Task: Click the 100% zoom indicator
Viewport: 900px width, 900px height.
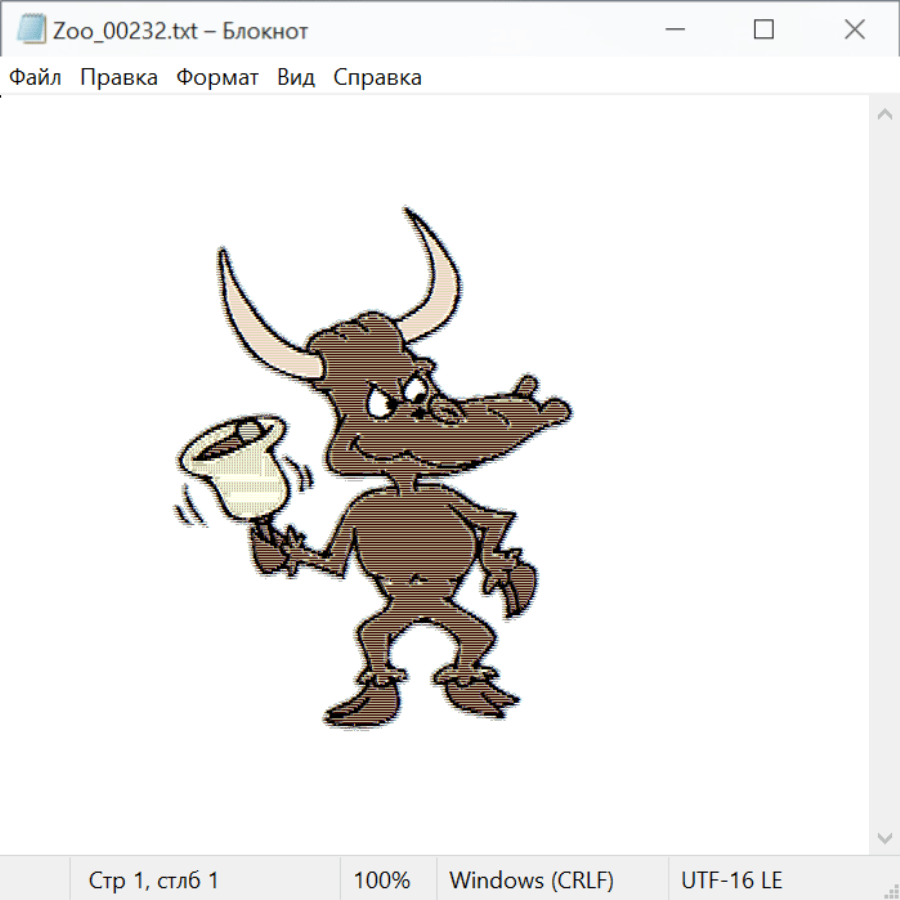Action: [382, 880]
